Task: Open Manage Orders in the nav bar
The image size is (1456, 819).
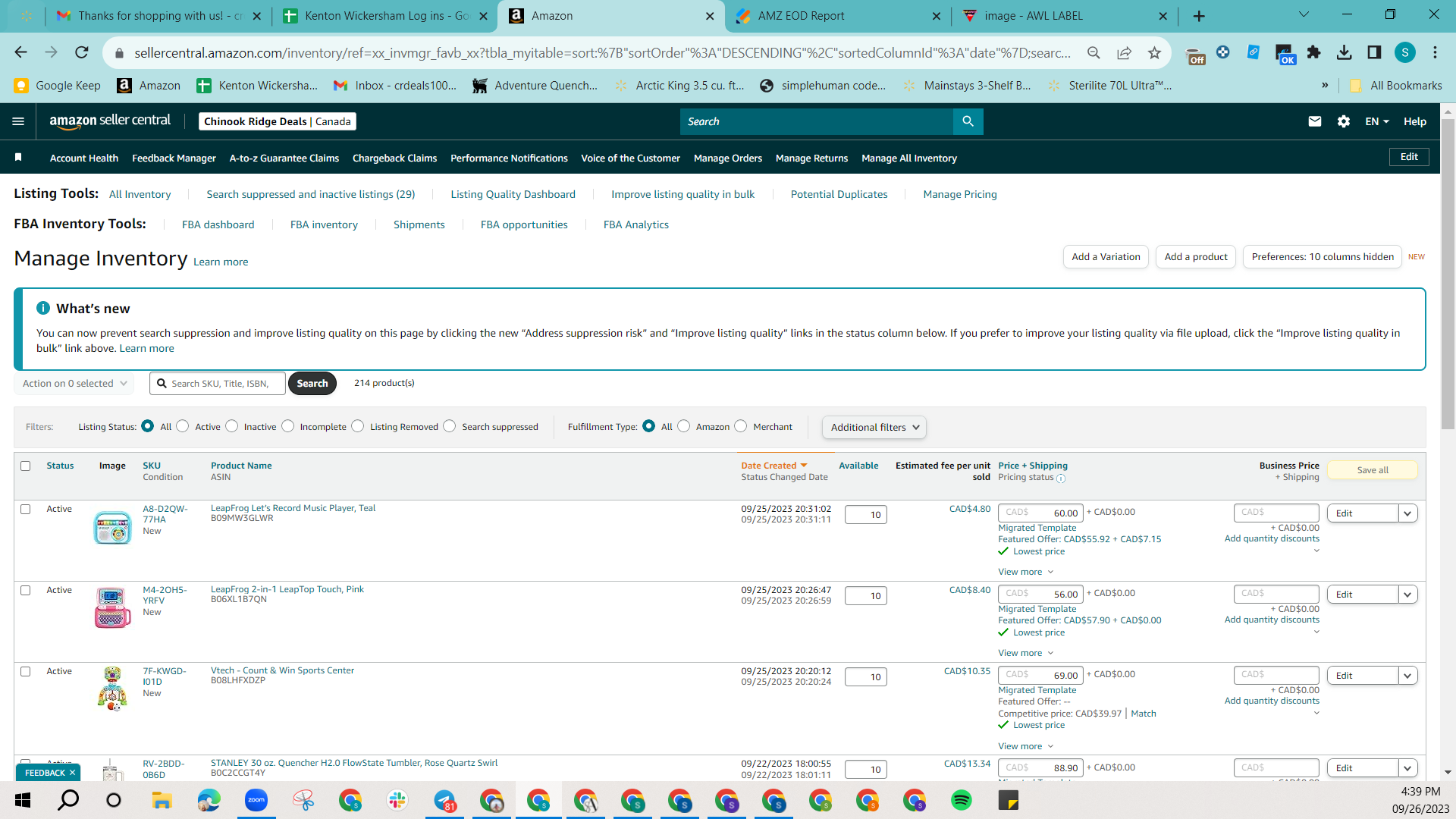Action: pyautogui.click(x=728, y=158)
